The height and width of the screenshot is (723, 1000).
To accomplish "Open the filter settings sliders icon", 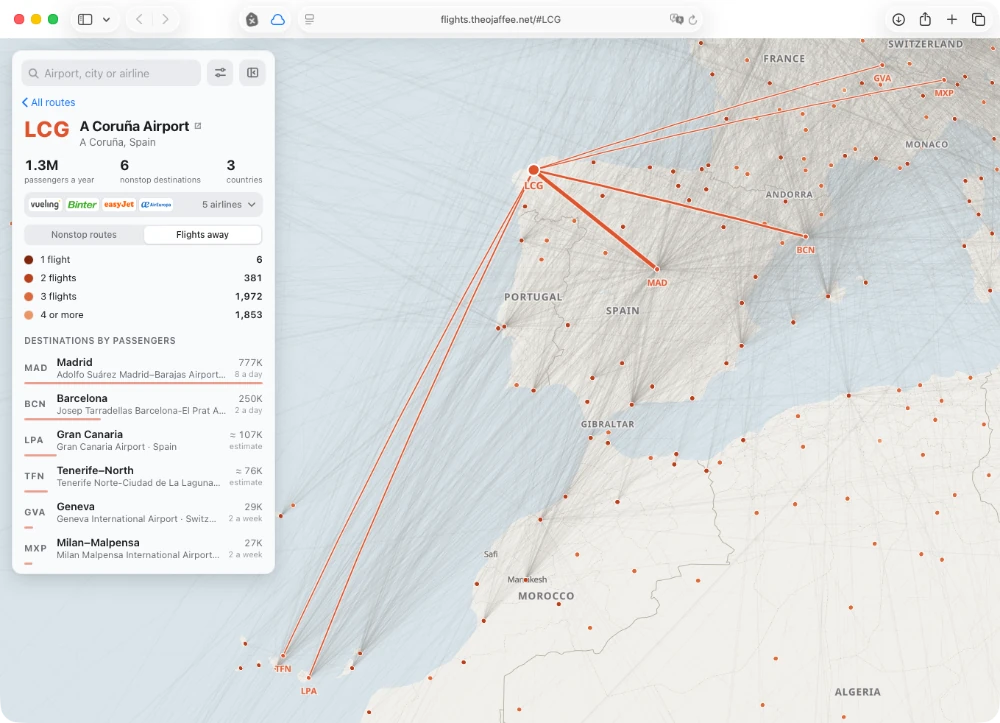I will (220, 73).
